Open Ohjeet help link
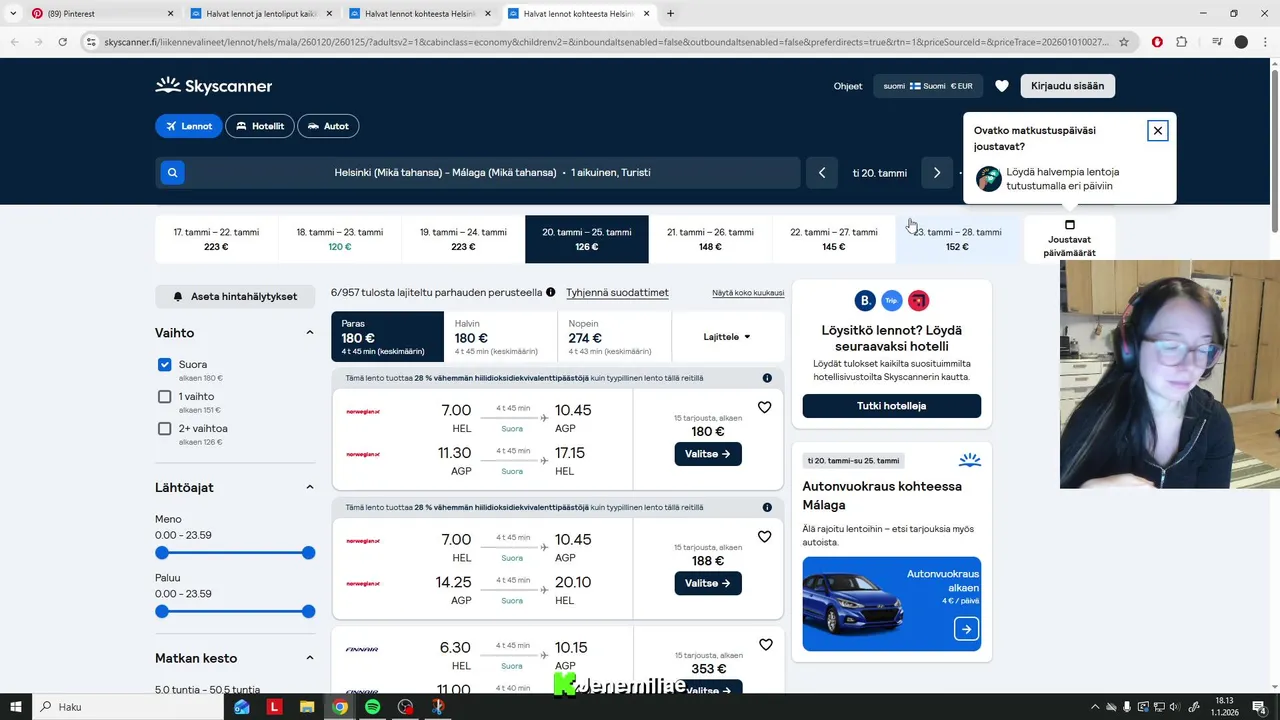This screenshot has height=720, width=1280. (848, 86)
